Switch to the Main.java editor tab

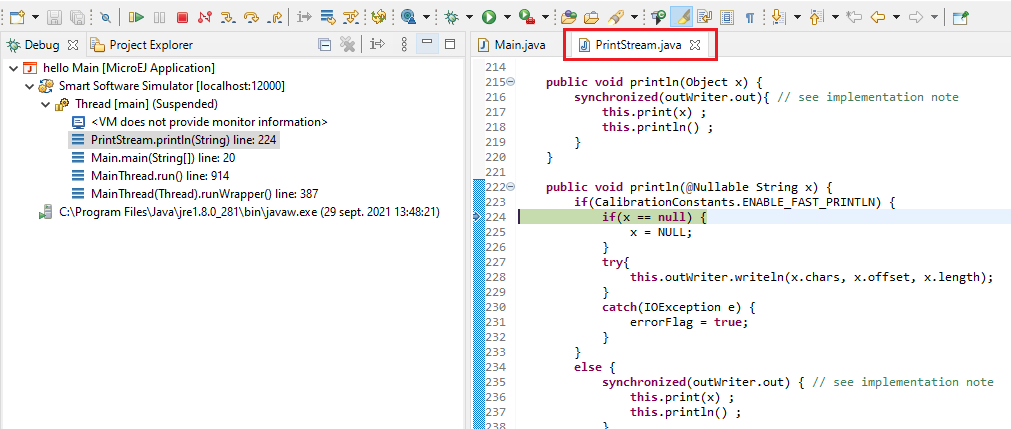coord(512,45)
